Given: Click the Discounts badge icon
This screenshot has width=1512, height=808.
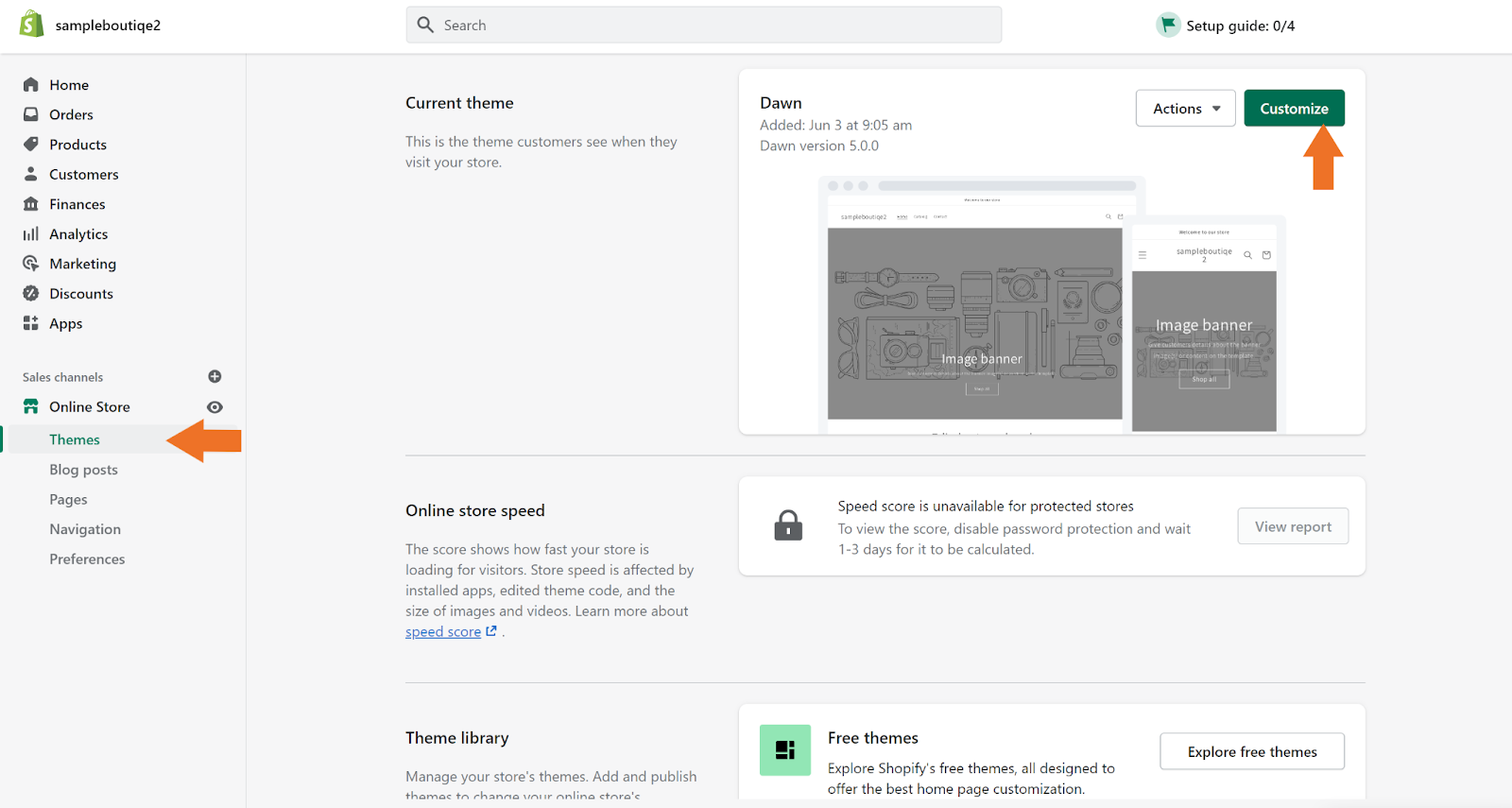Looking at the screenshot, I should pyautogui.click(x=31, y=293).
